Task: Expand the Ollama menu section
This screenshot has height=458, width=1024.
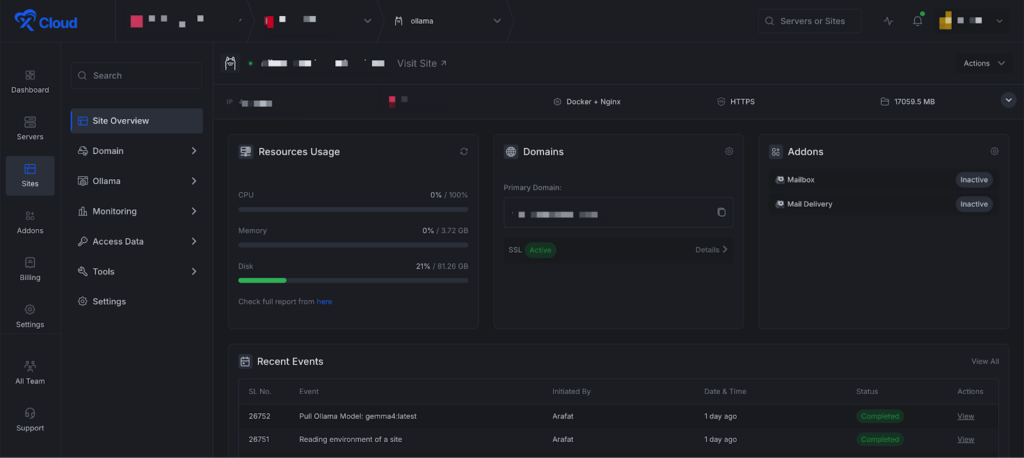Action: click(137, 181)
